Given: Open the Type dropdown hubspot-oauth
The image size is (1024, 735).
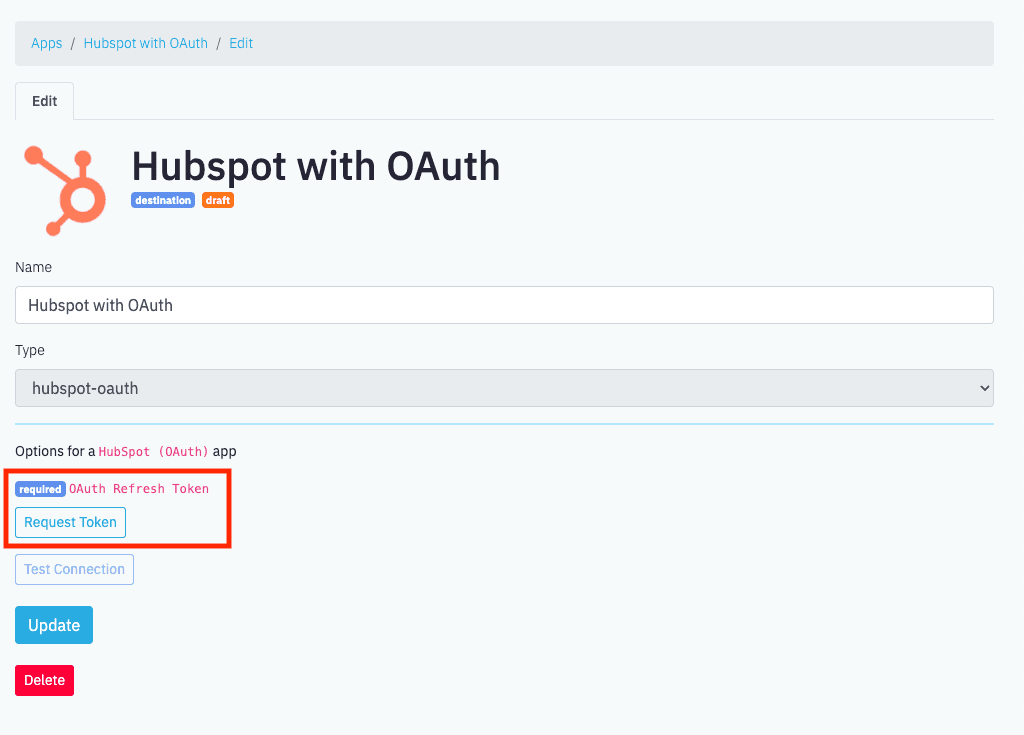Looking at the screenshot, I should click(504, 388).
